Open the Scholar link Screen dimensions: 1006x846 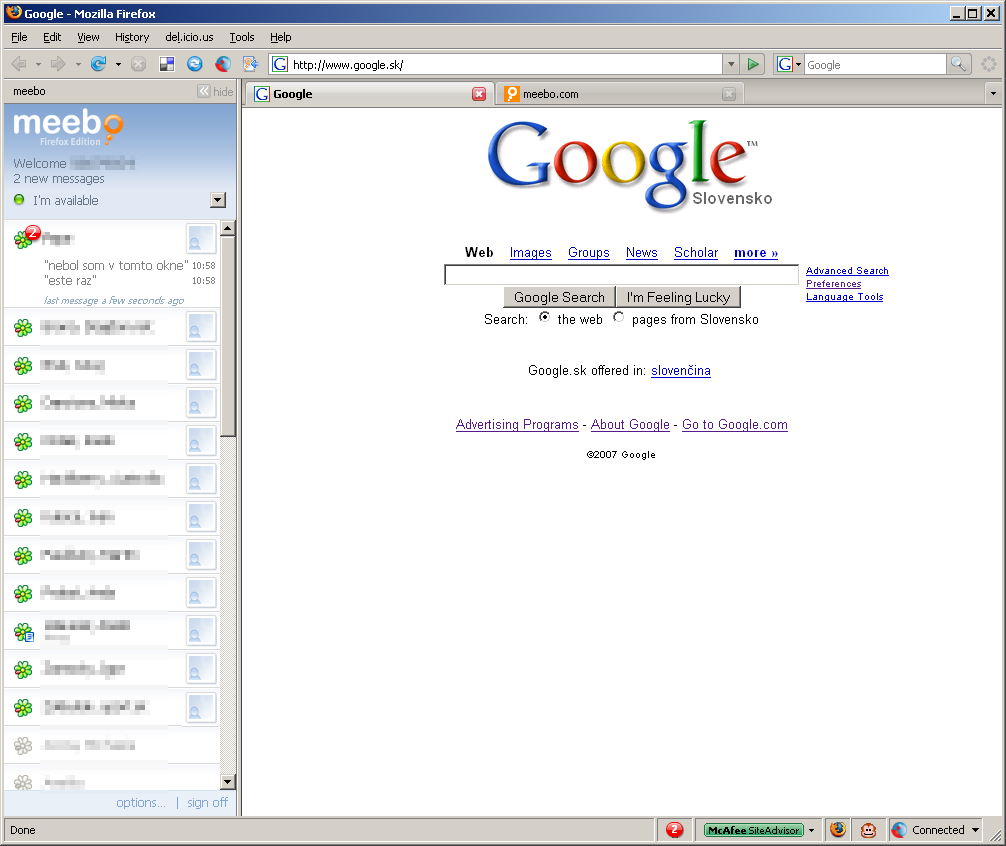click(x=696, y=253)
